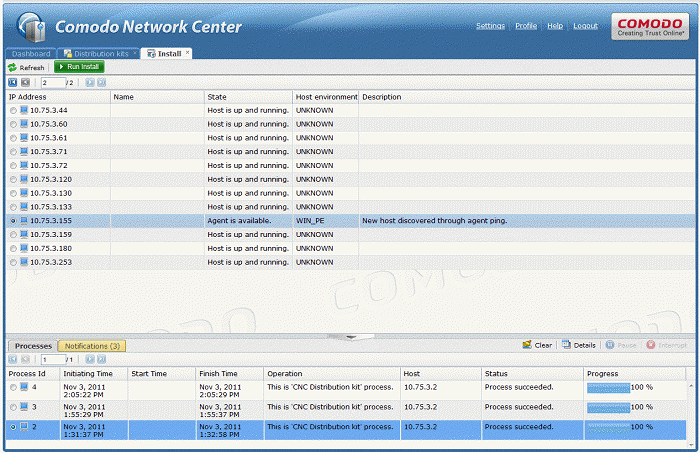The width and height of the screenshot is (700, 453).
Task: Open the Settings link
Action: [490, 26]
